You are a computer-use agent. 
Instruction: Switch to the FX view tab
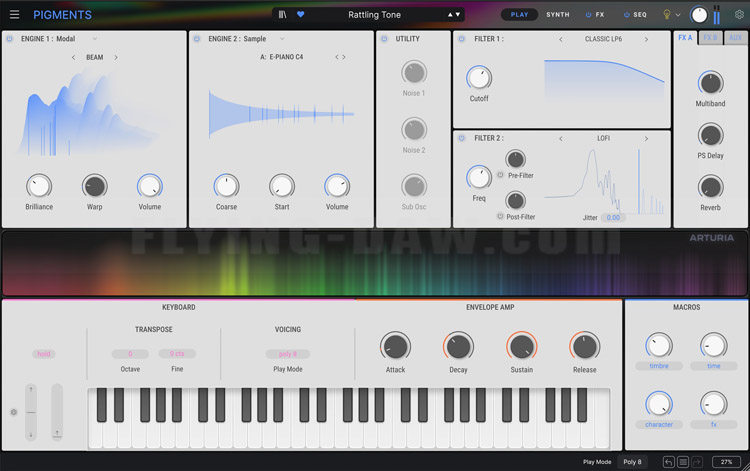coord(600,15)
